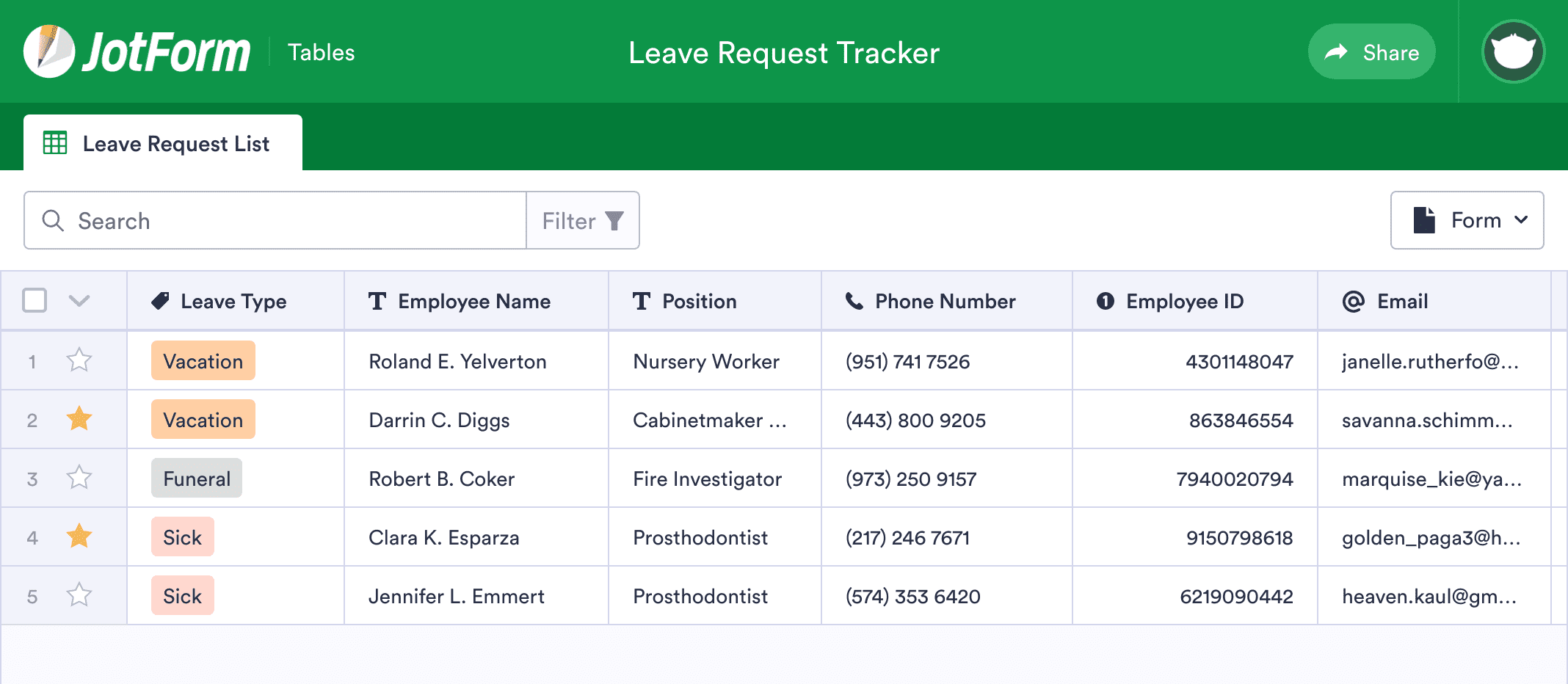Open the user profile avatar
Image resolution: width=1568 pixels, height=684 pixels.
tap(1514, 51)
